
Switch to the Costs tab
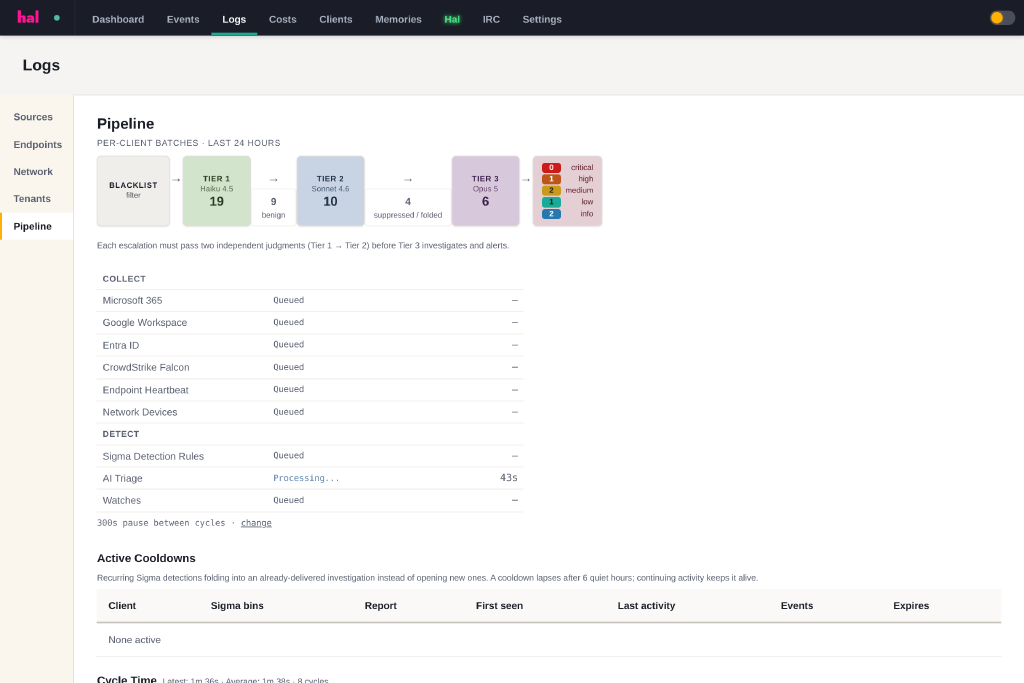click(x=283, y=20)
